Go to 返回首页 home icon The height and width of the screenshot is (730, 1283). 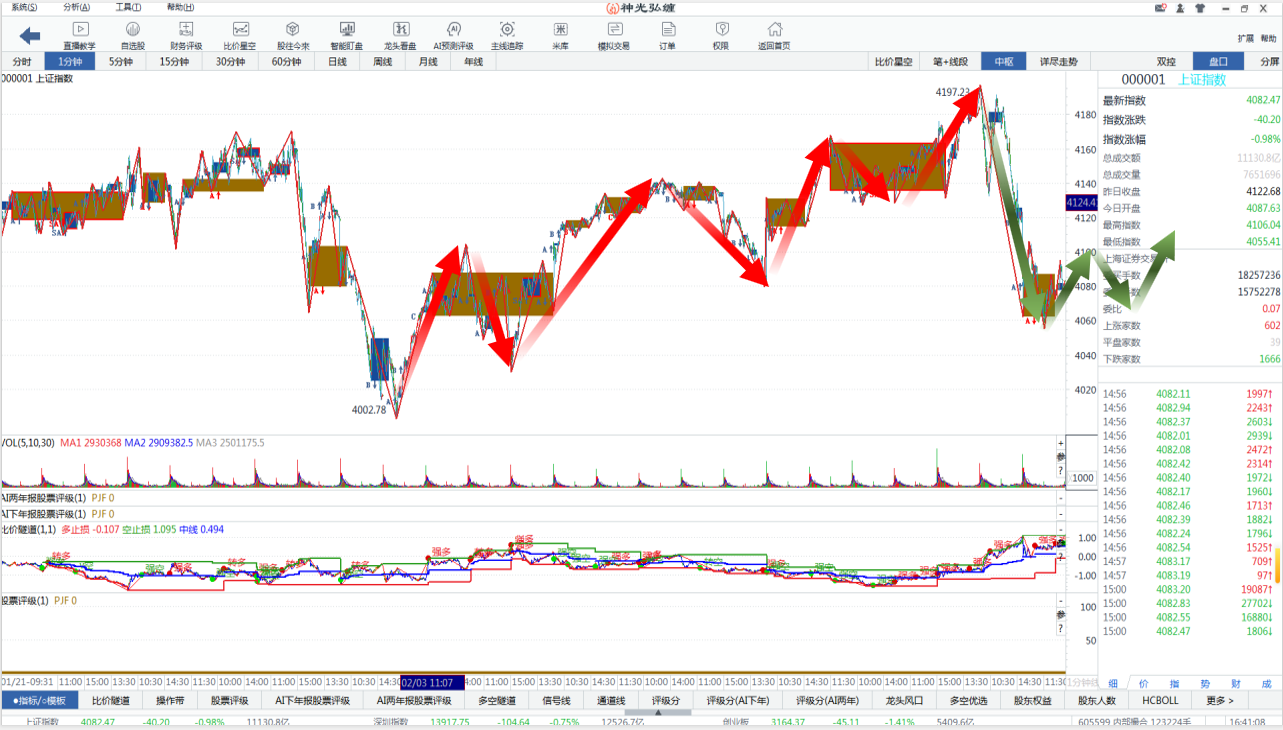click(774, 36)
